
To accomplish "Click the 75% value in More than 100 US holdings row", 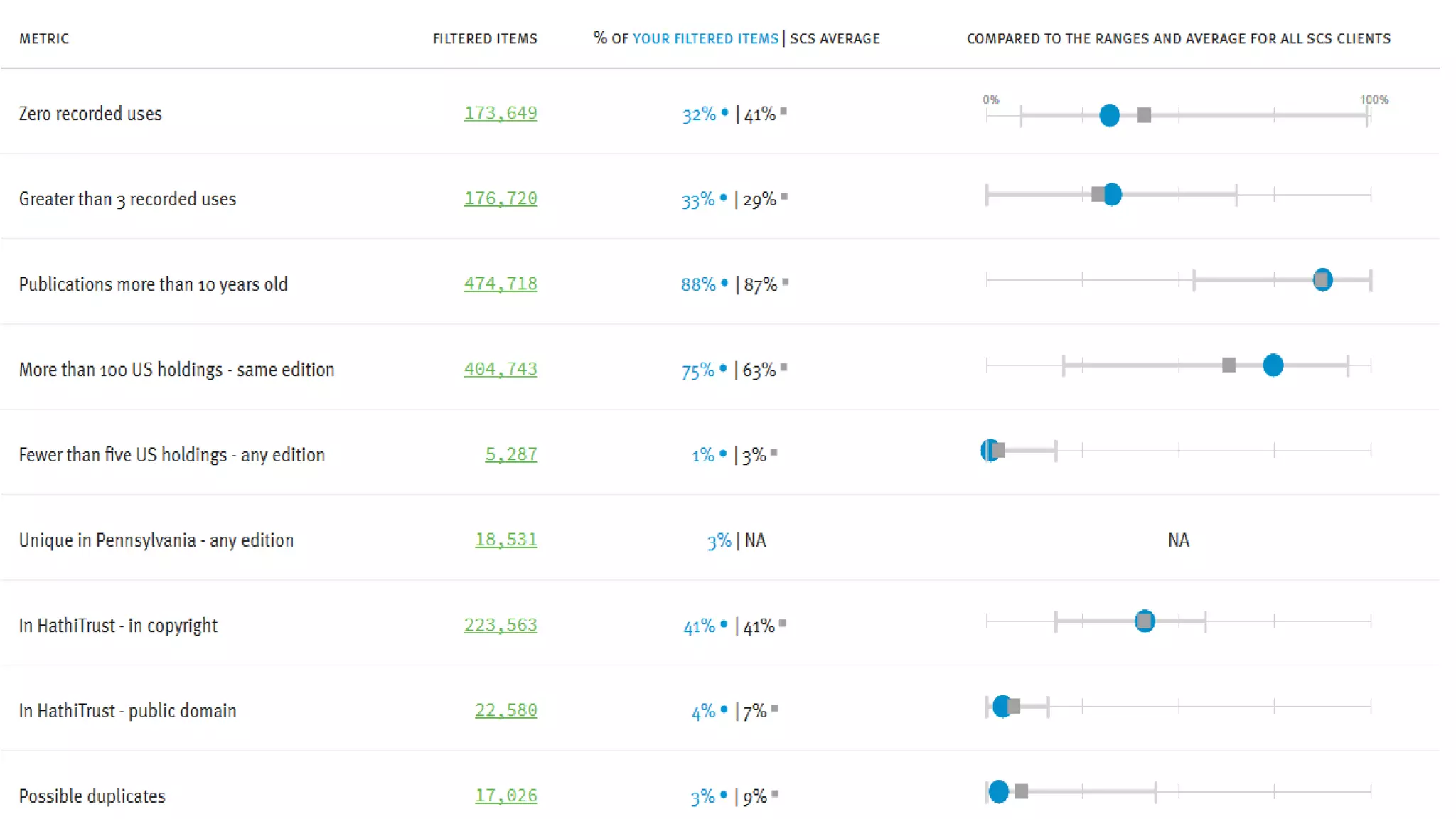I will [x=697, y=370].
